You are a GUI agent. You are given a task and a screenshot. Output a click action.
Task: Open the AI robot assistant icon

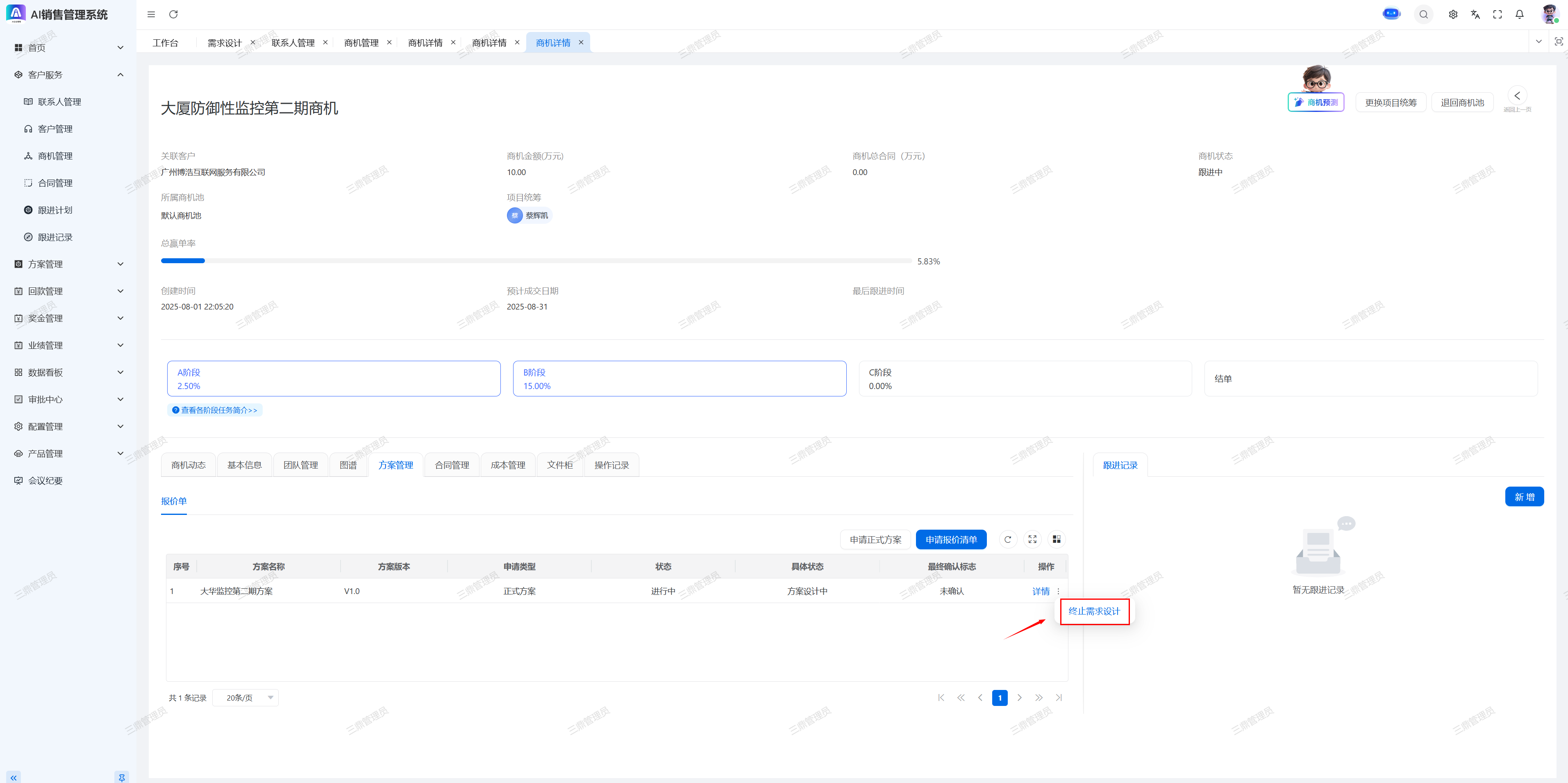(1391, 14)
